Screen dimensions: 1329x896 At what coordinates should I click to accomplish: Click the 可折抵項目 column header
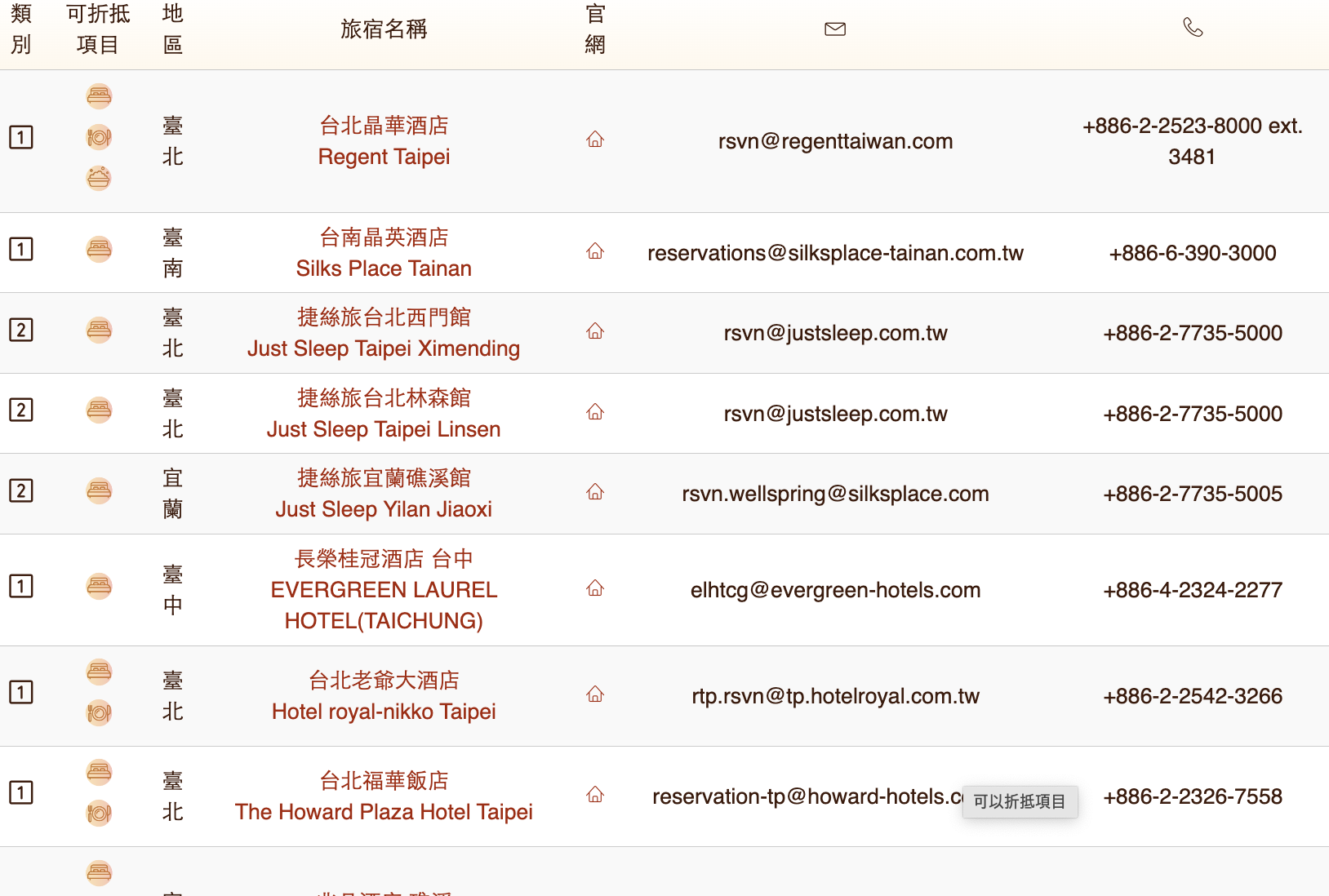click(98, 29)
